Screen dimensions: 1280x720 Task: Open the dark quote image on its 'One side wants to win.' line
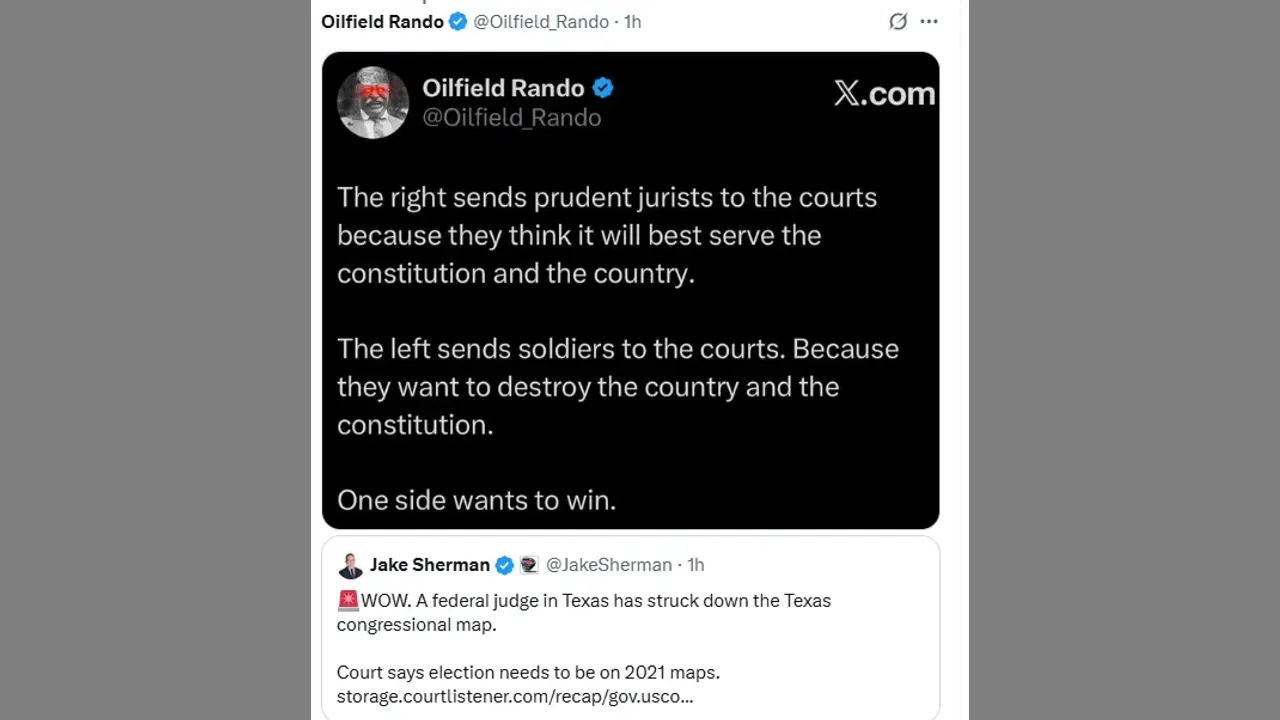click(476, 500)
